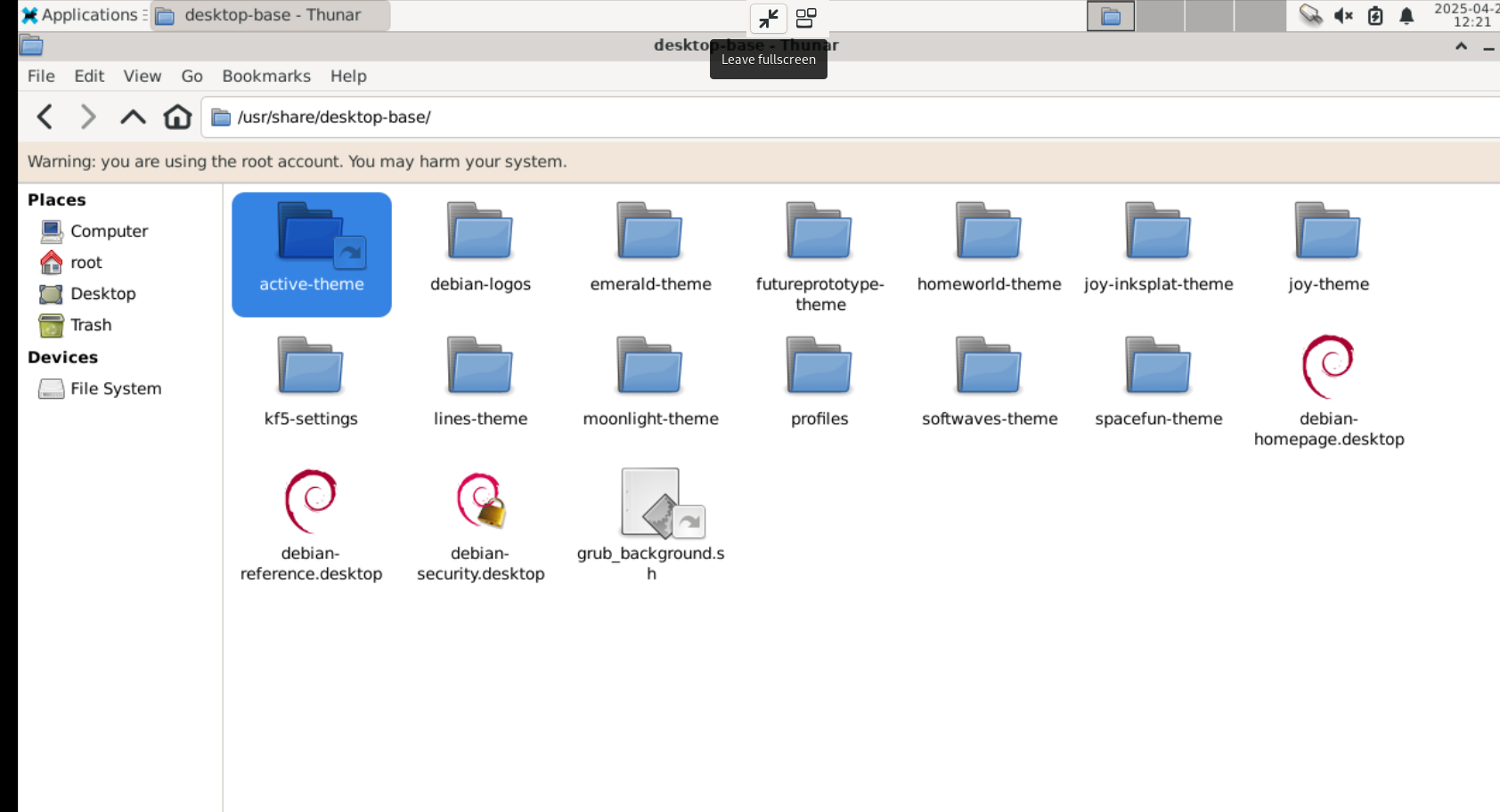Toggle the muted volume icon

tap(1343, 16)
